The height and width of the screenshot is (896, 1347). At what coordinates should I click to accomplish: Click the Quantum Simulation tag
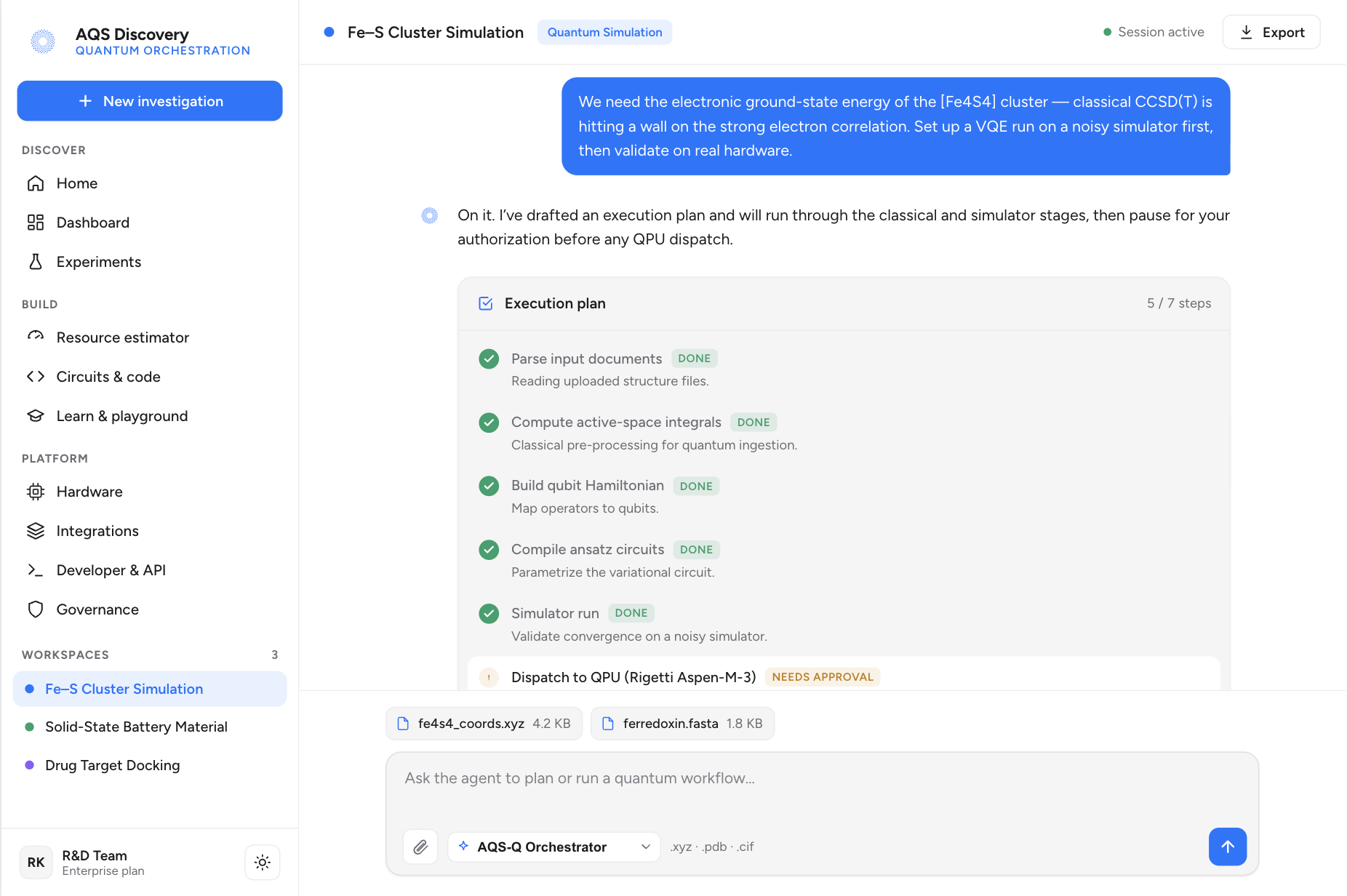click(604, 32)
